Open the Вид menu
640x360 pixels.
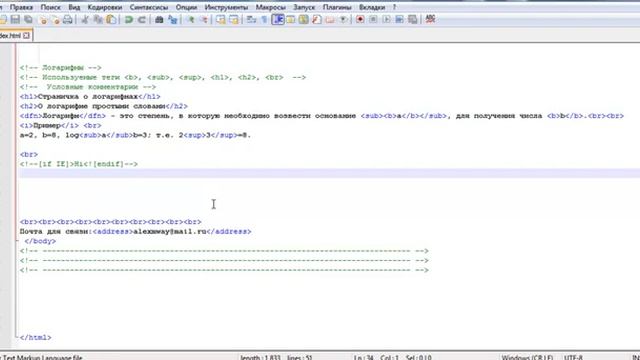click(x=74, y=7)
